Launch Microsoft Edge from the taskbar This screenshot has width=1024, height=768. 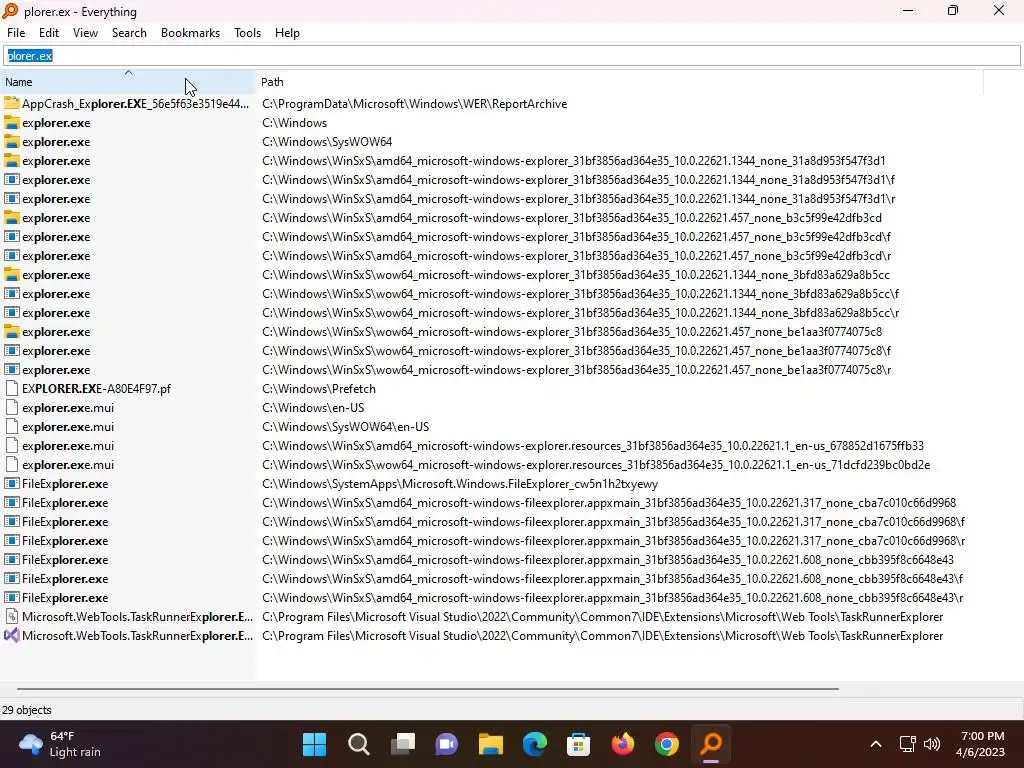pyautogui.click(x=535, y=744)
